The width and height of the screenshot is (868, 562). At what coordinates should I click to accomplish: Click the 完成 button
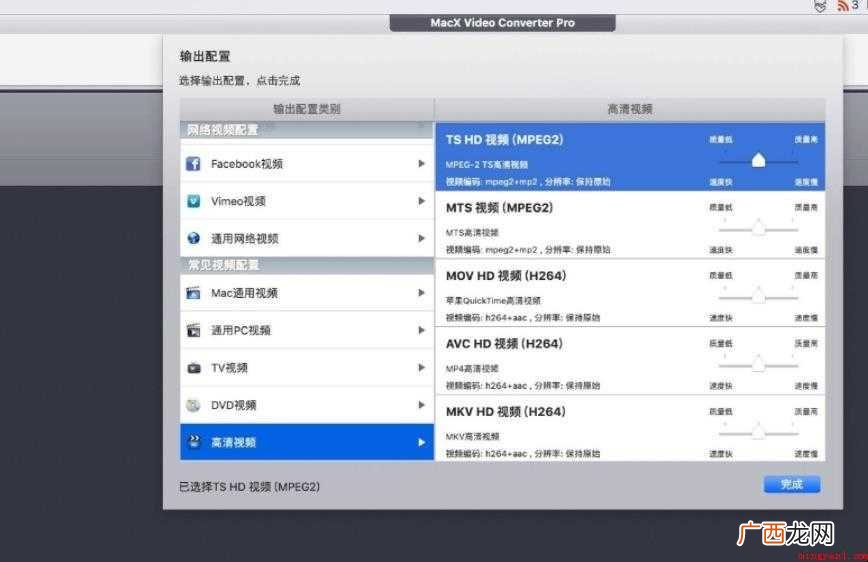[792, 484]
